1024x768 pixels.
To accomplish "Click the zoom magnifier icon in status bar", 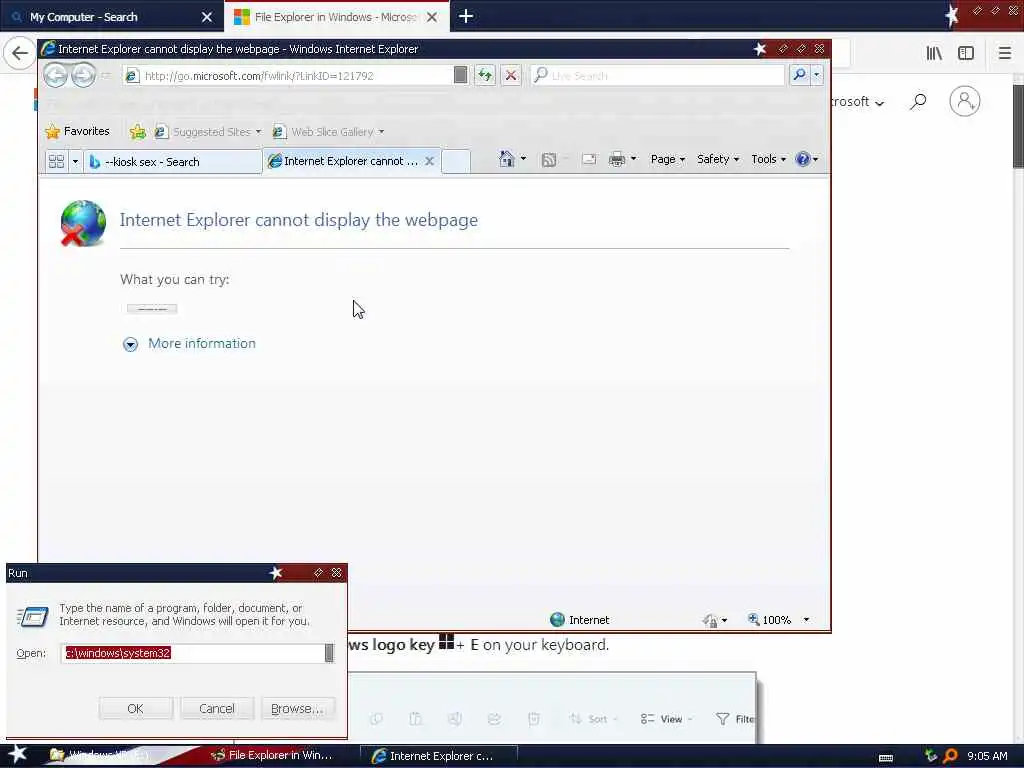I will pyautogui.click(x=754, y=619).
